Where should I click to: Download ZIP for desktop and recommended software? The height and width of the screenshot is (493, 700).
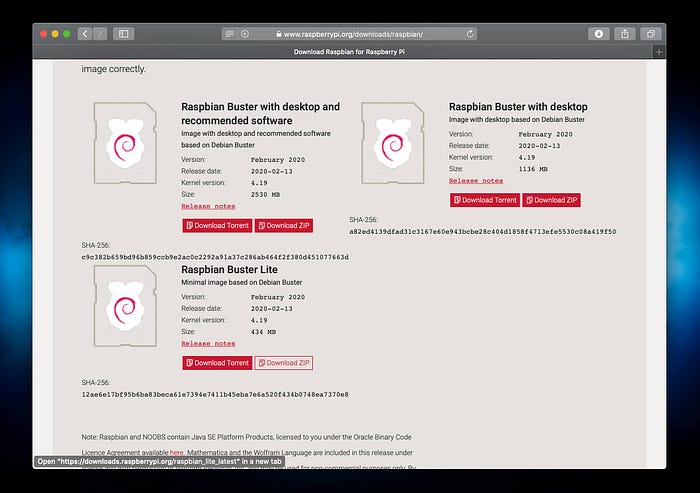(284, 226)
